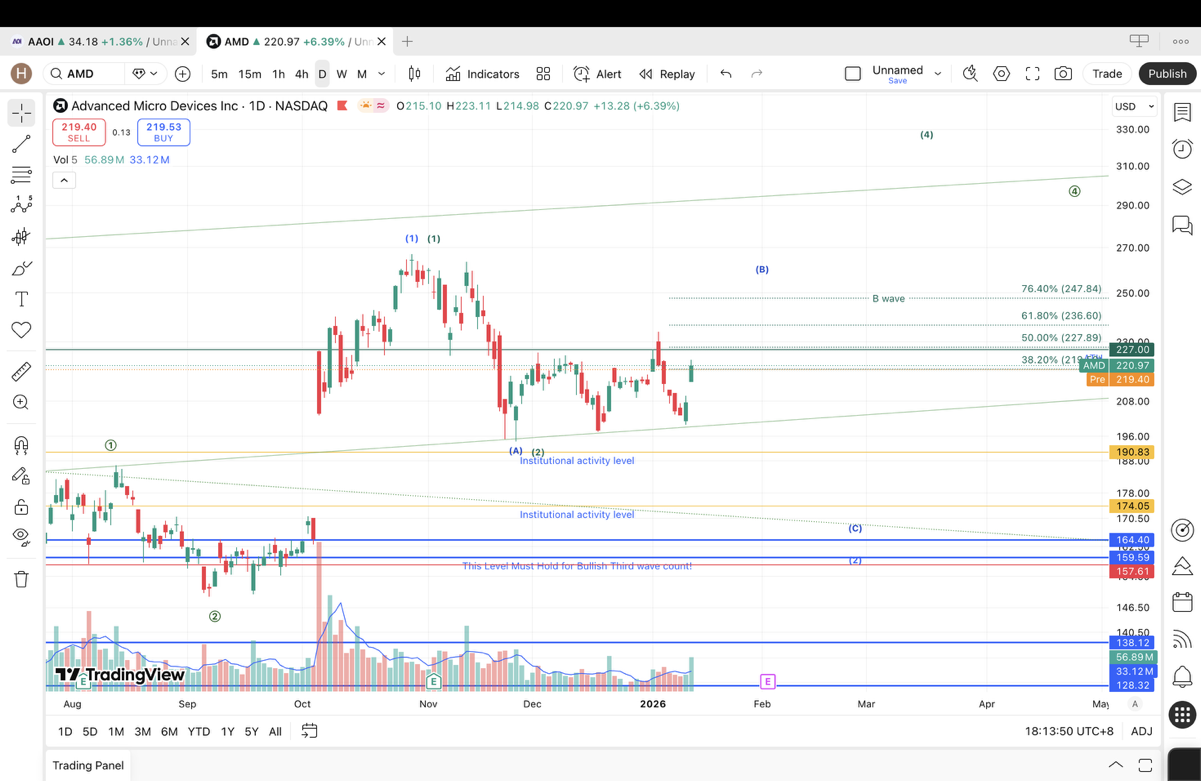Show the All date range

[x=275, y=732]
